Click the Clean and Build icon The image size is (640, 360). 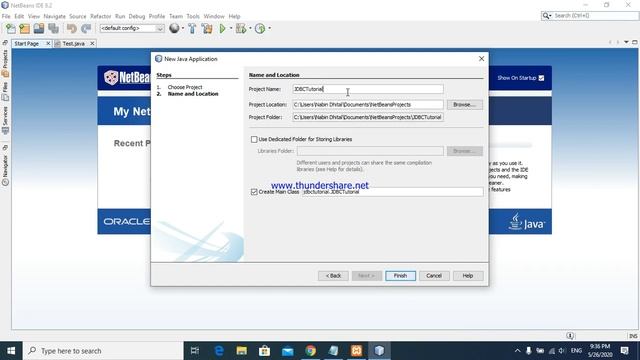tap(207, 28)
